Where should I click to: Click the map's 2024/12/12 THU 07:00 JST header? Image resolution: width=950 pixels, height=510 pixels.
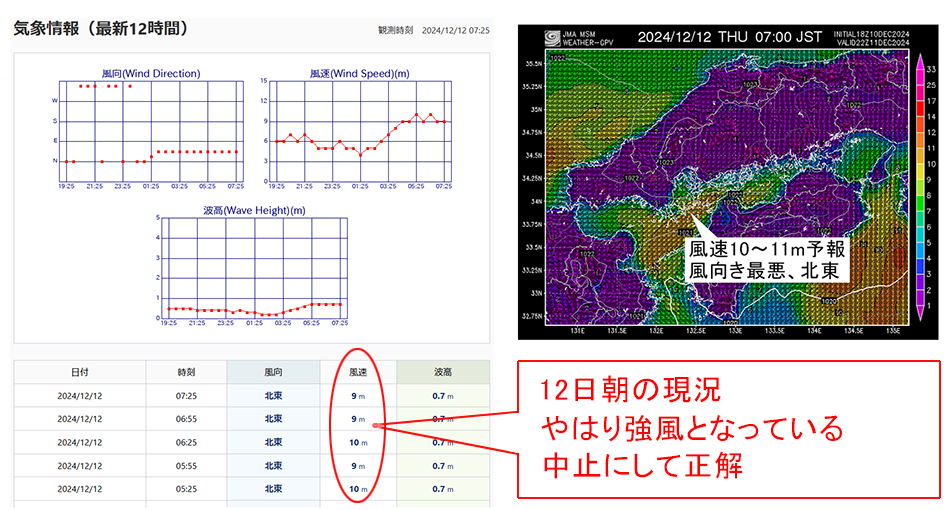pos(729,37)
